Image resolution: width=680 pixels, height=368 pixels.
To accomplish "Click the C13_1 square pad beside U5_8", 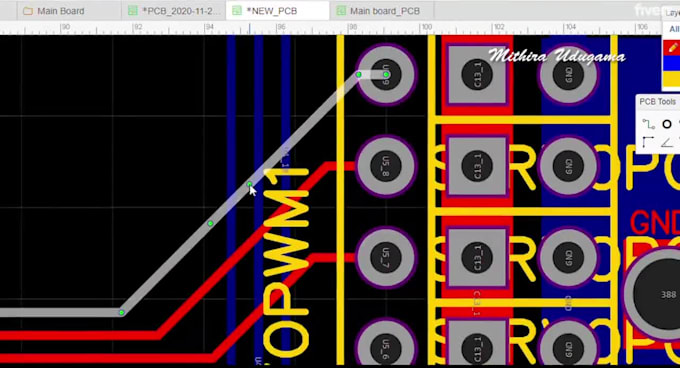I will click(x=477, y=166).
